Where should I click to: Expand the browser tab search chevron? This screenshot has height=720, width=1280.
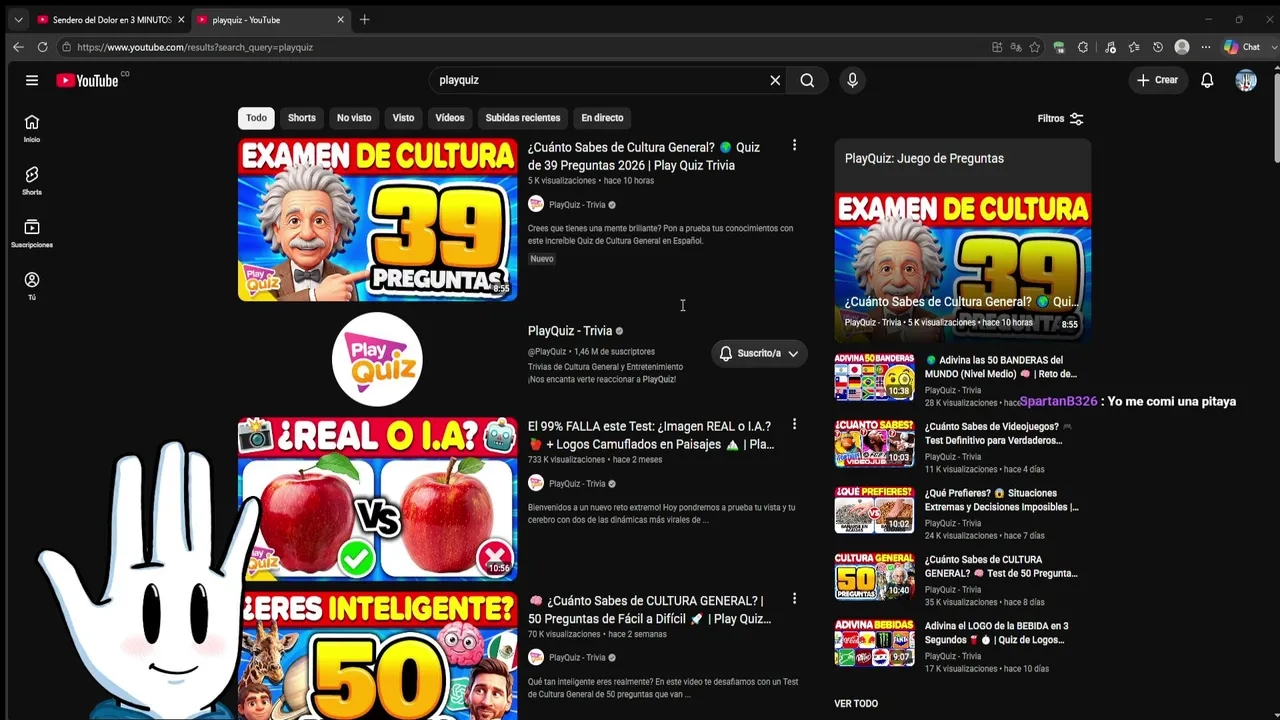point(18,20)
